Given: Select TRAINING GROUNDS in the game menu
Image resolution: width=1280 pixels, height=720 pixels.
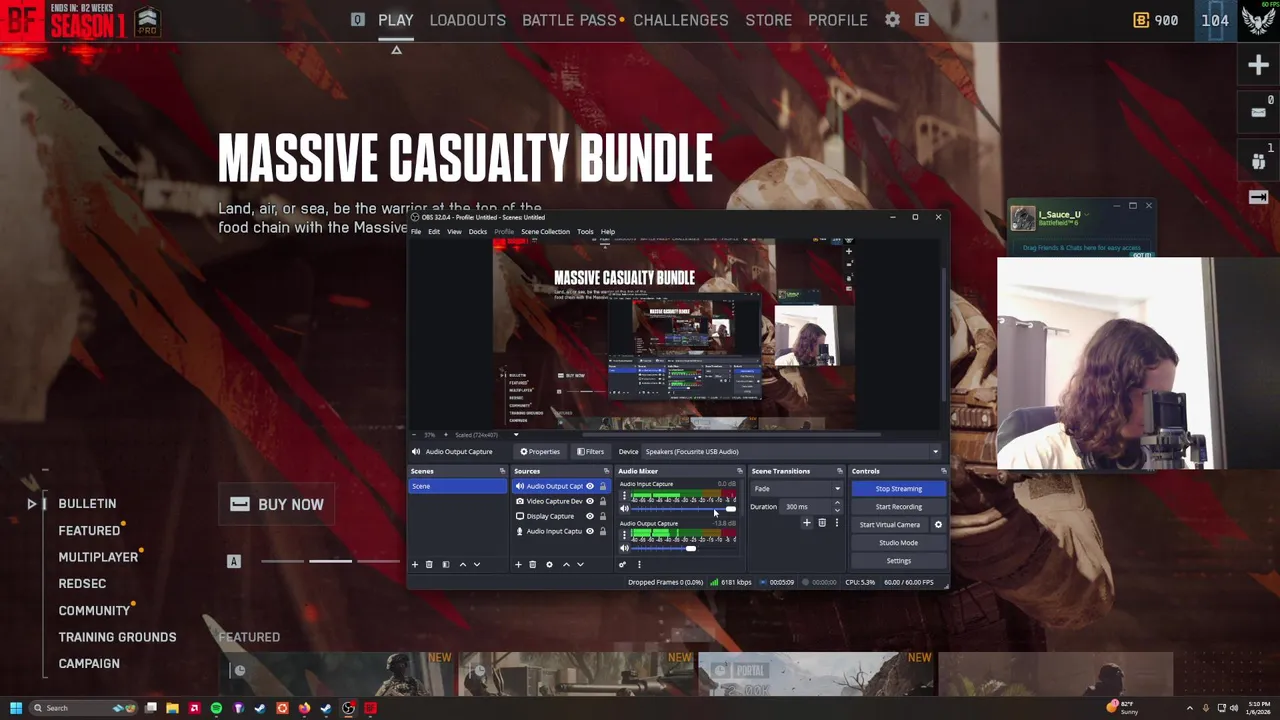Looking at the screenshot, I should (x=117, y=637).
